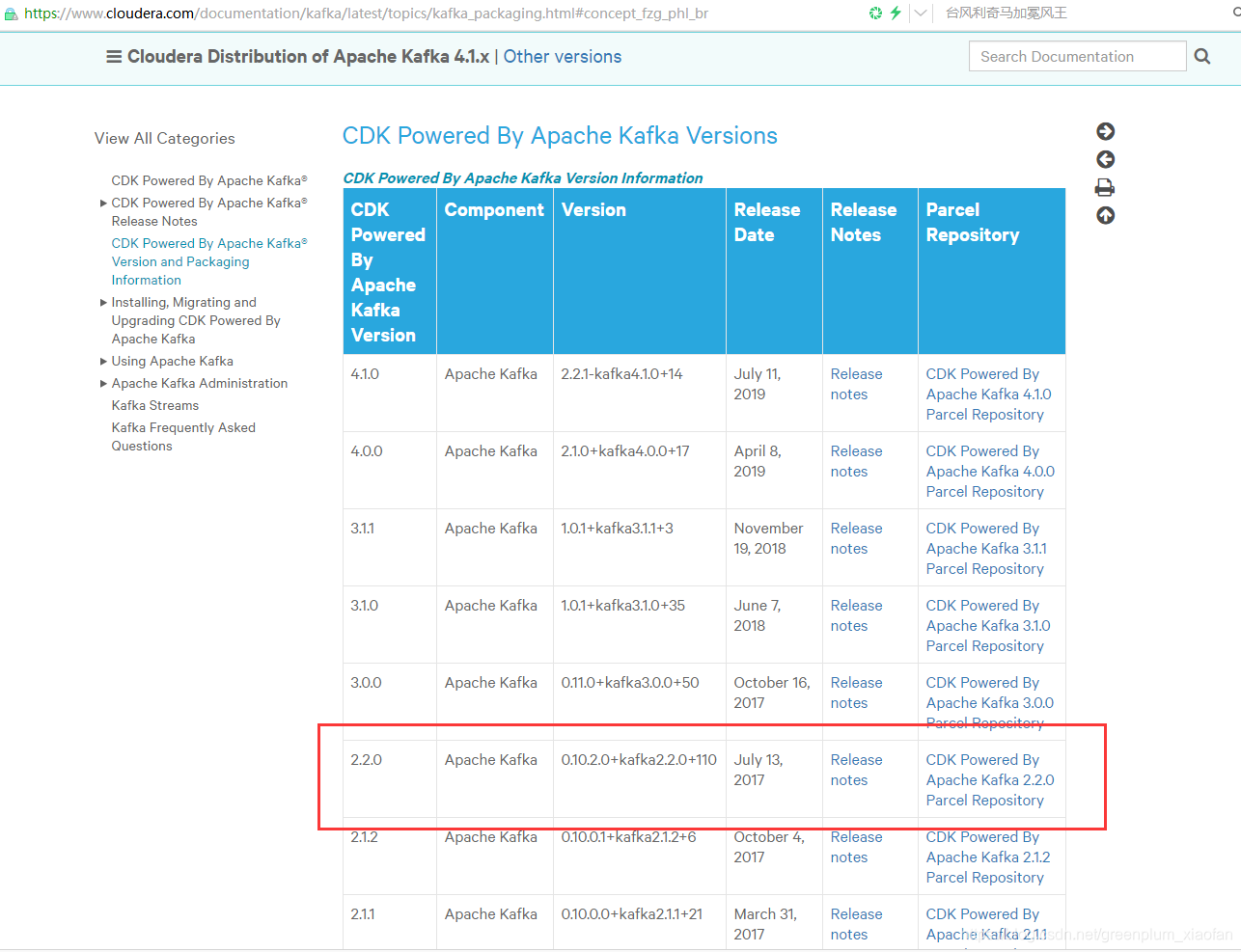Open Apache Kafka 3.0.0 Parcel Repository link
The image size is (1241, 952).
[x=990, y=703]
